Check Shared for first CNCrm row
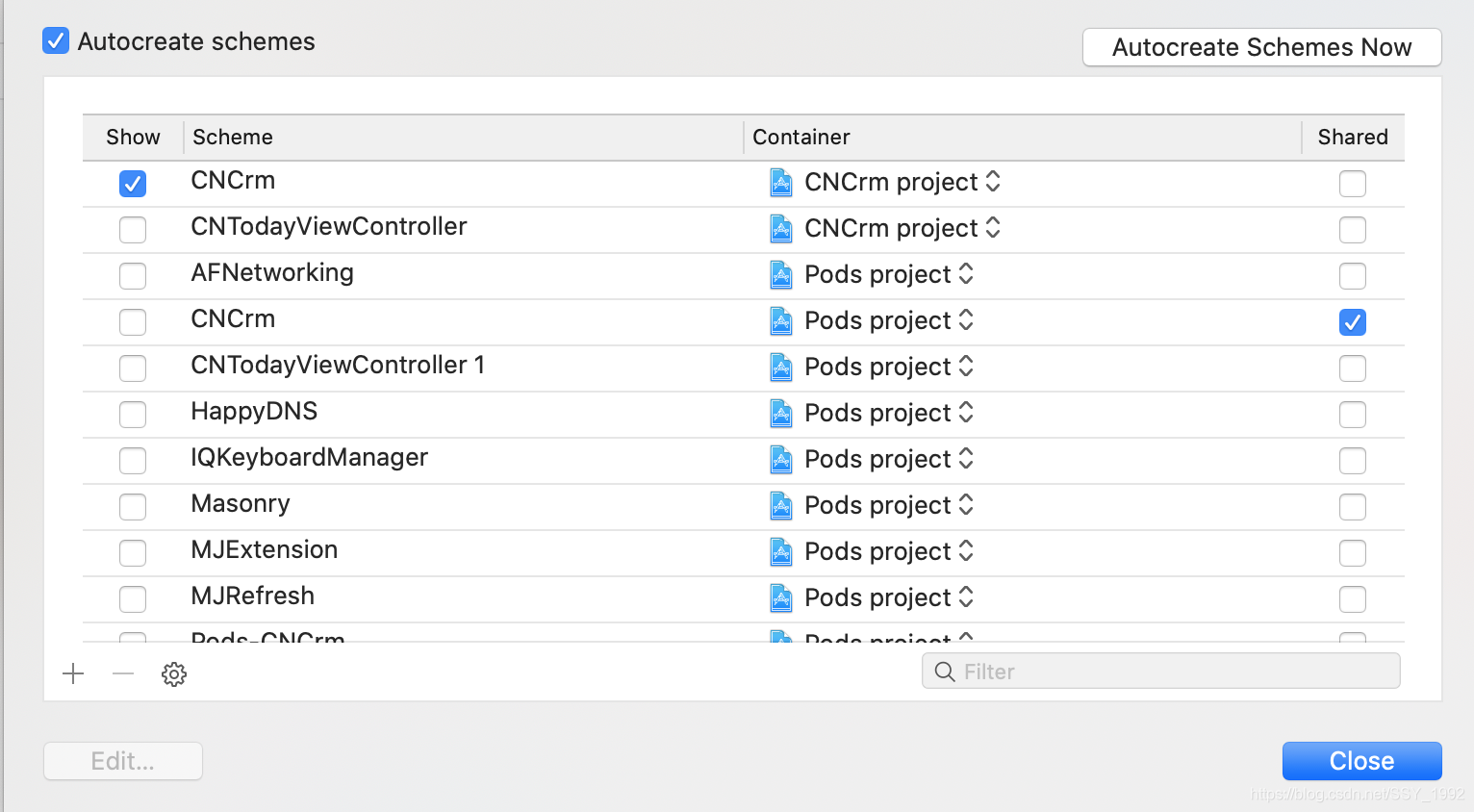1474x812 pixels. [1353, 184]
